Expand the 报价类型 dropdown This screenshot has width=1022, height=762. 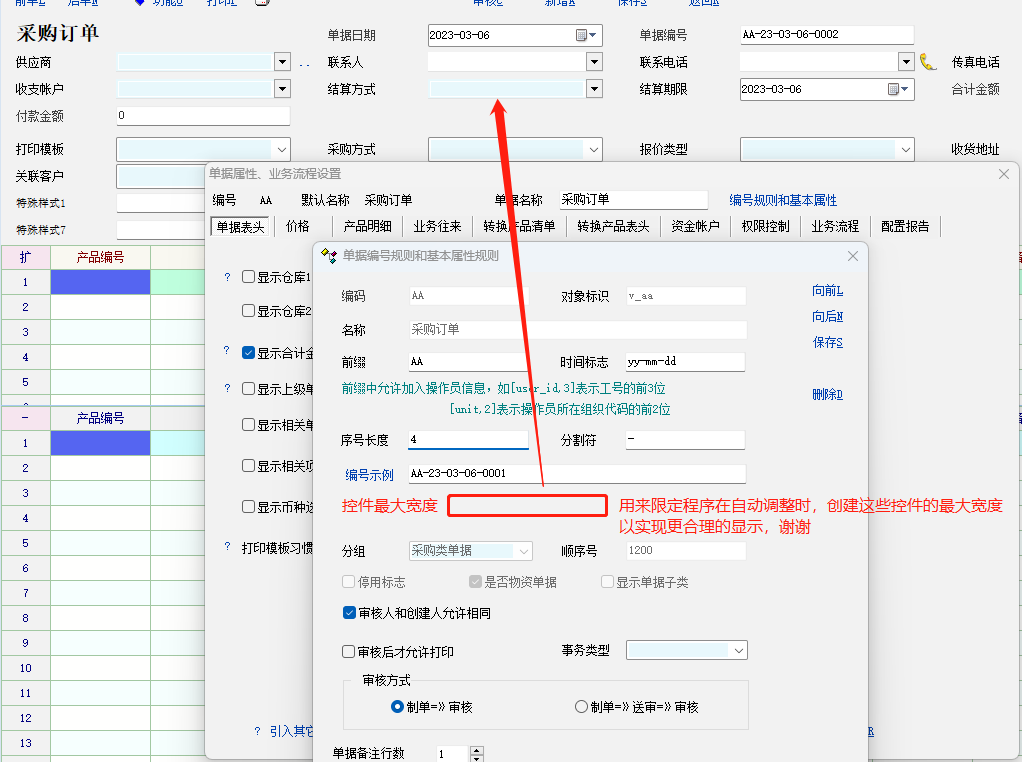(905, 150)
